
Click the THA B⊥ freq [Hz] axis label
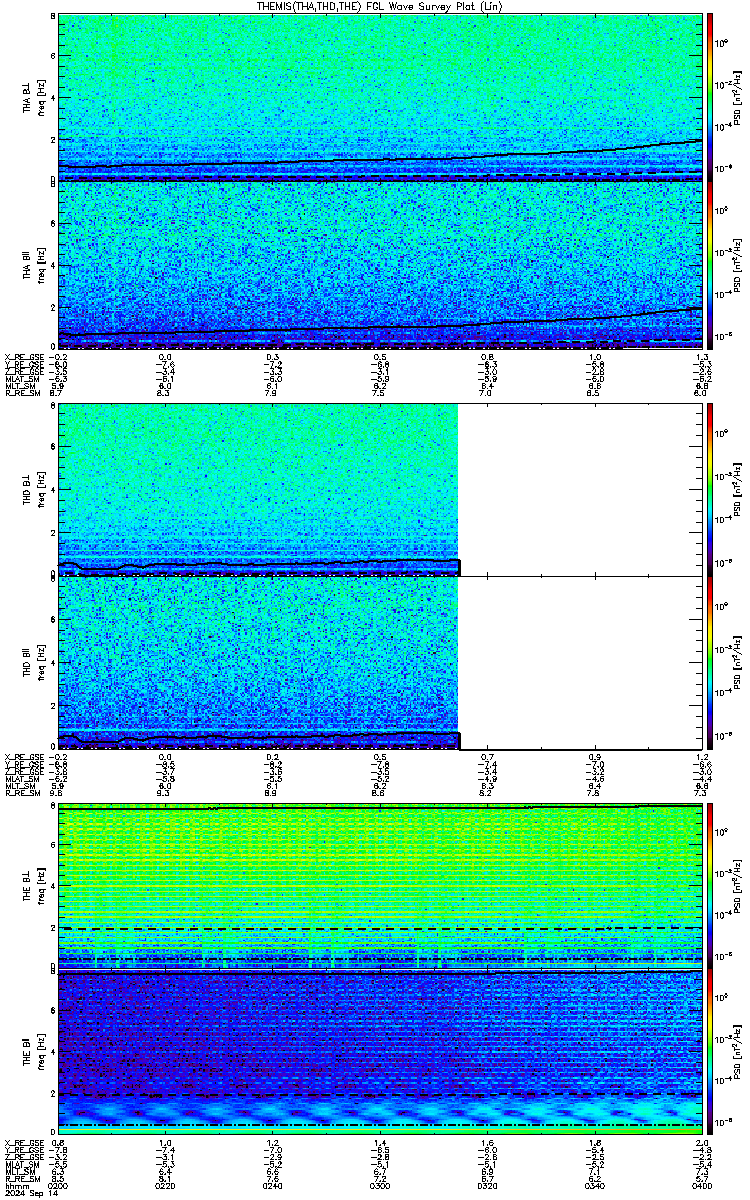pos(32,97)
